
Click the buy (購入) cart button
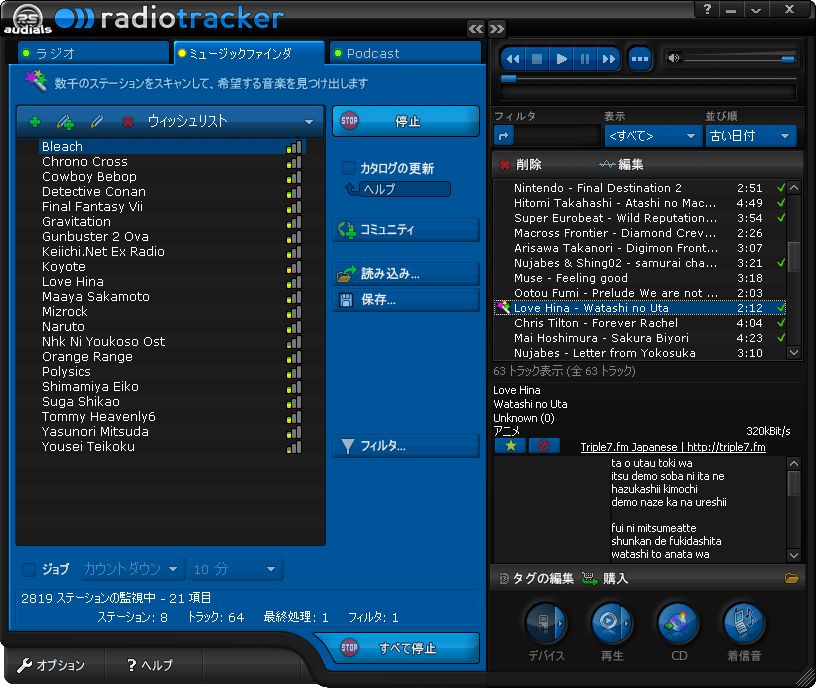(x=605, y=578)
